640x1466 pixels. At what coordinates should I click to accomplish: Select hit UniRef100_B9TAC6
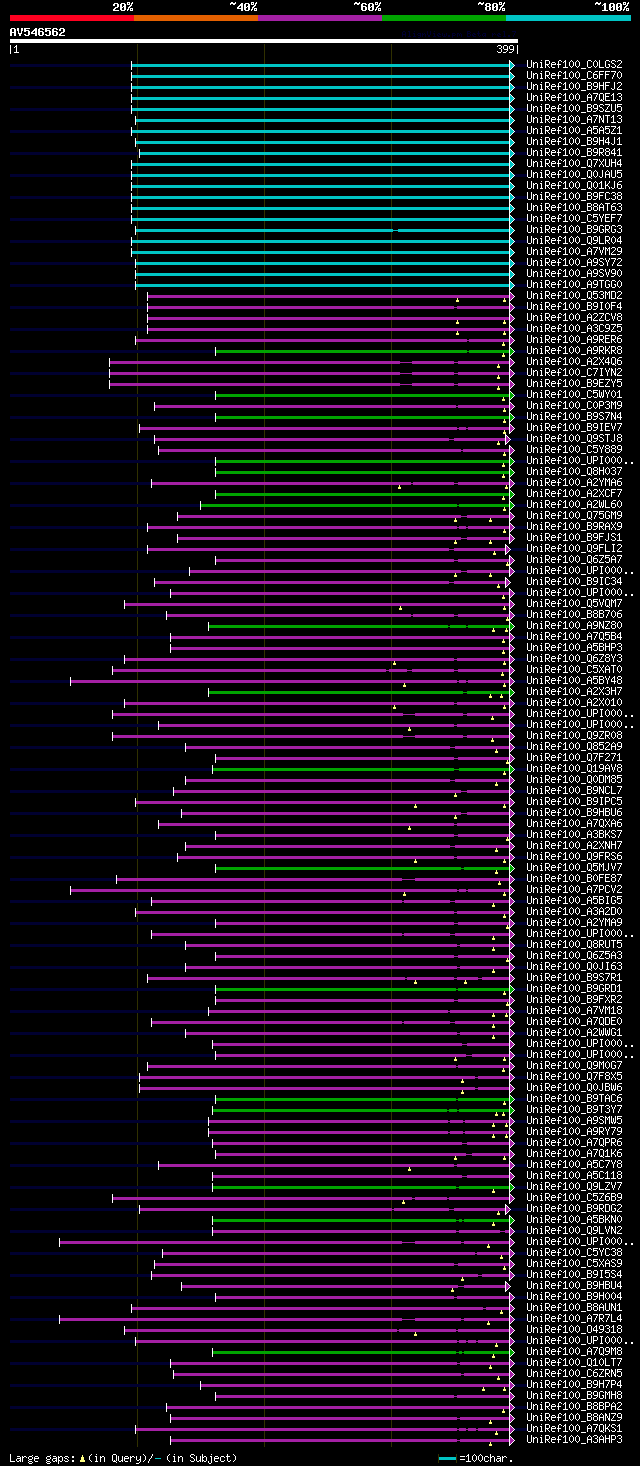[573, 1099]
